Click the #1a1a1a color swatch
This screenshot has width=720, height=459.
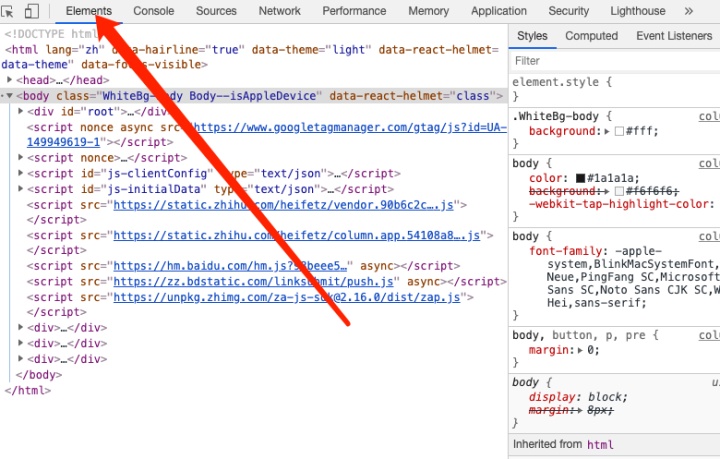[x=580, y=178]
